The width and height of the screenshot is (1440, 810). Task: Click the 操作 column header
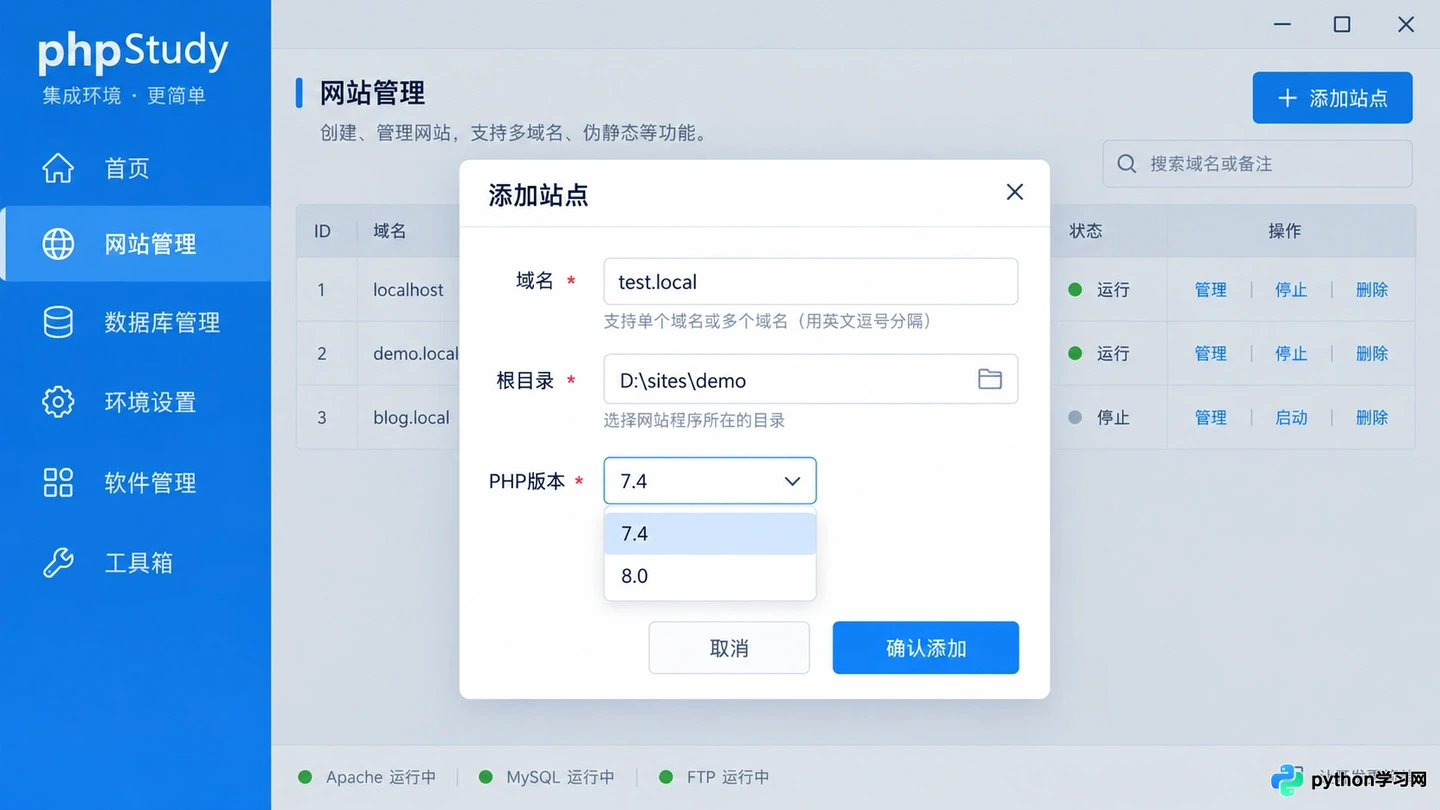(1285, 231)
